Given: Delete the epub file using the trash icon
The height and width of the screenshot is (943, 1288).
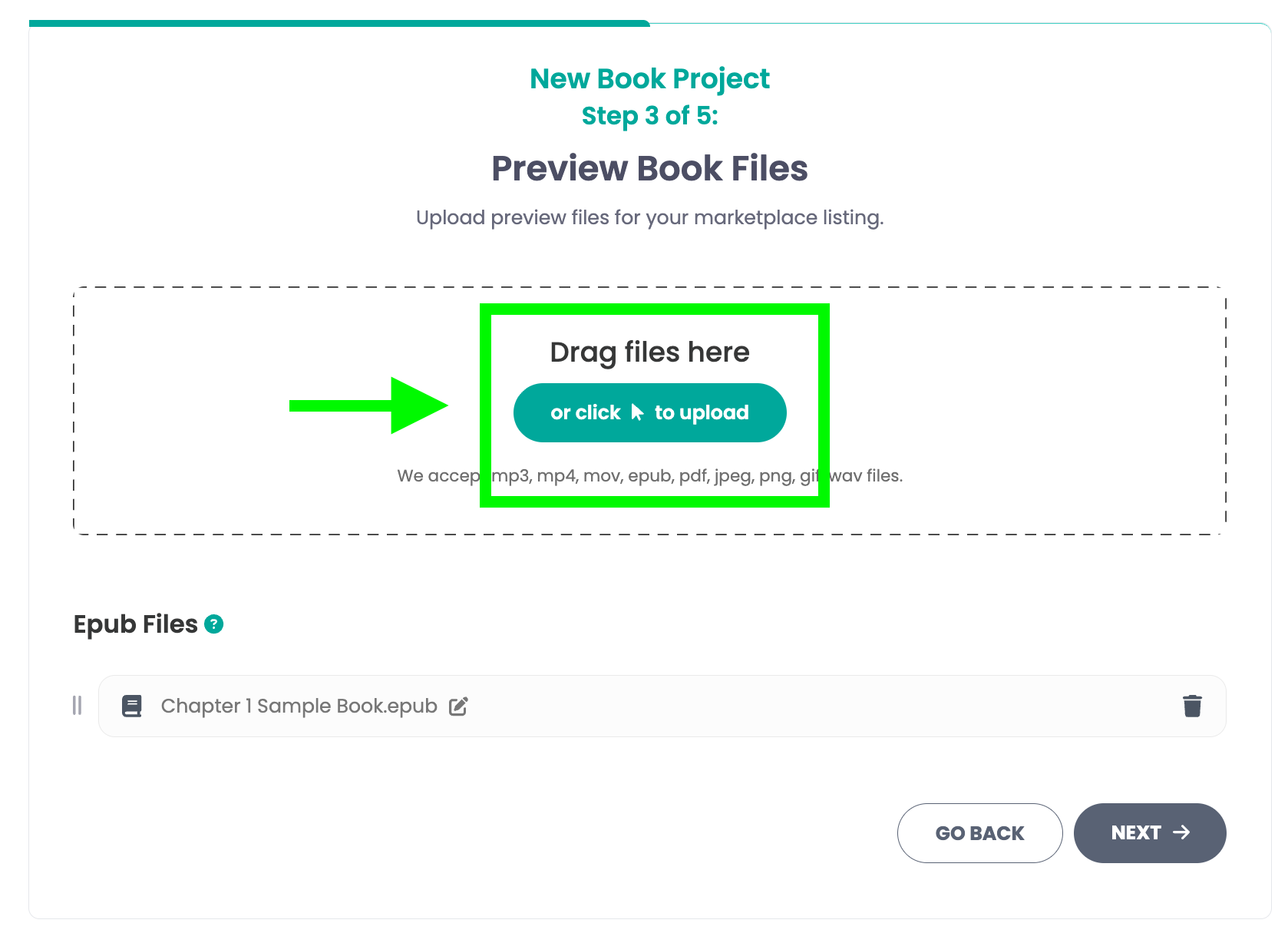Looking at the screenshot, I should point(1191,706).
